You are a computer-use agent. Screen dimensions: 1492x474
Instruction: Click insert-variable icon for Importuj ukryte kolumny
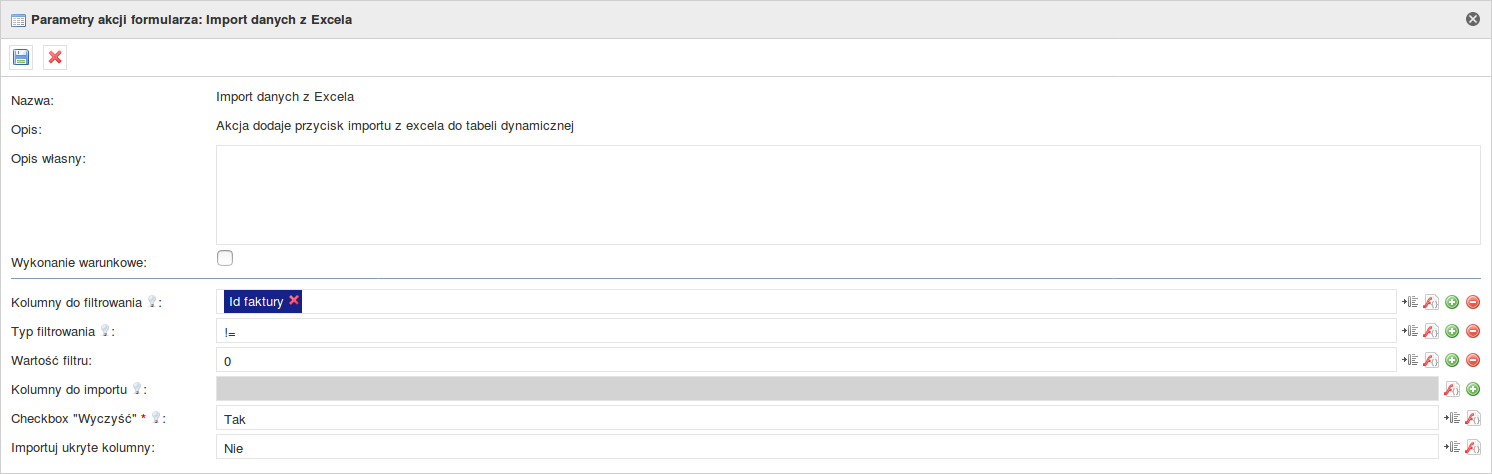click(x=1452, y=447)
